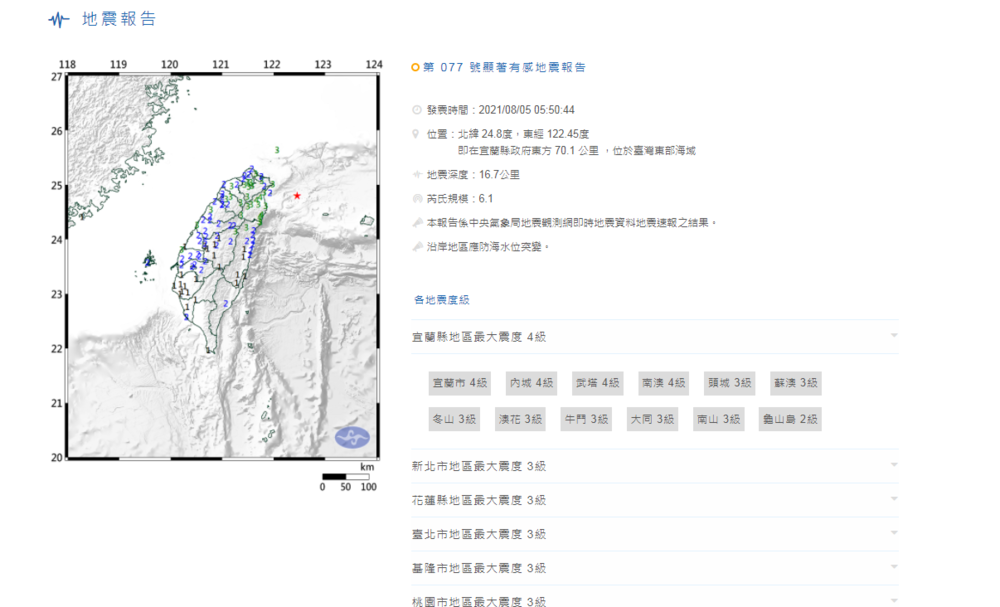Select the 宜蘭市 4級 intensity chip
The height and width of the screenshot is (607, 1000).
(459, 382)
